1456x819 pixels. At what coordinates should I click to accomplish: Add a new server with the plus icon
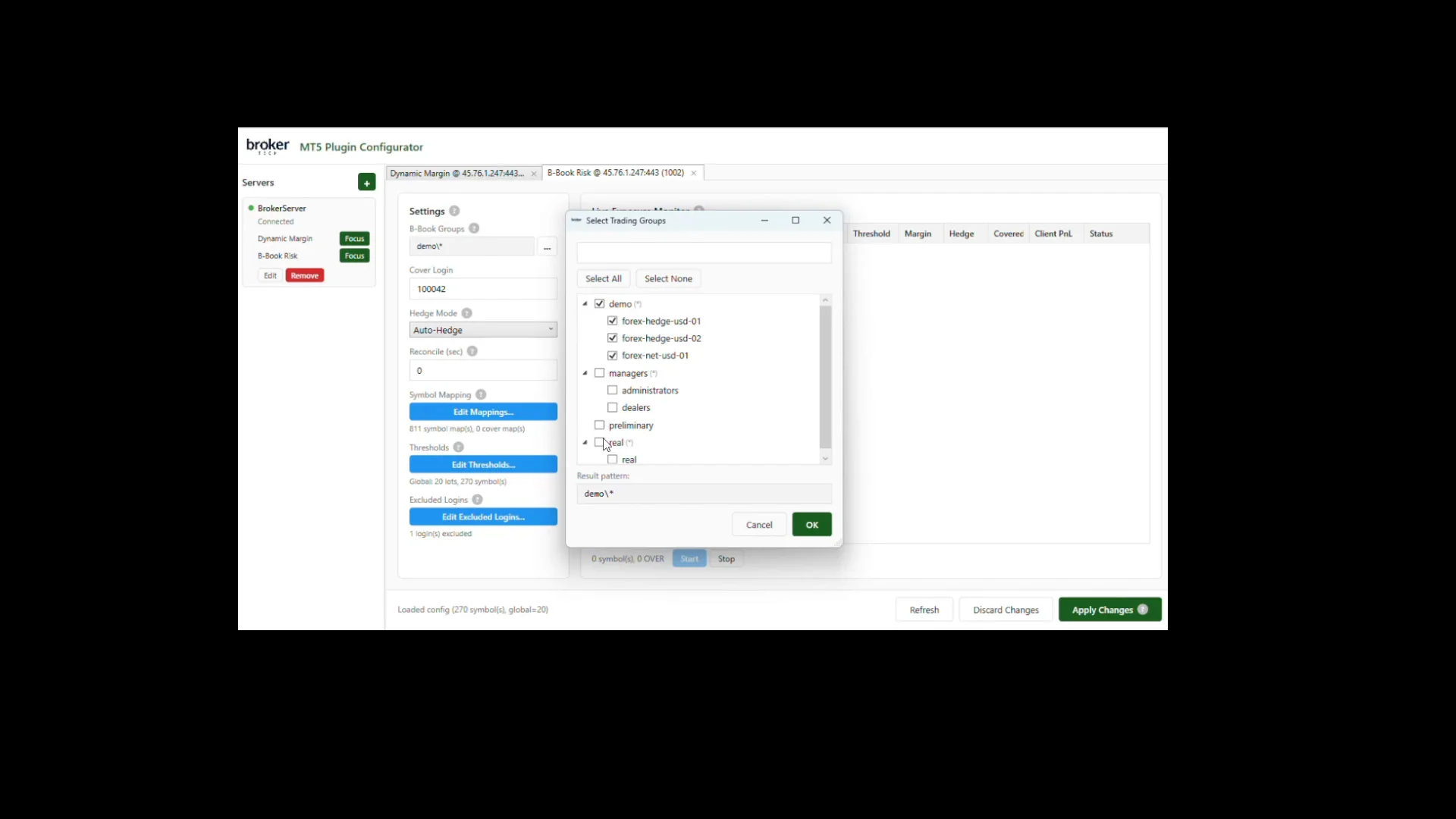pos(366,182)
